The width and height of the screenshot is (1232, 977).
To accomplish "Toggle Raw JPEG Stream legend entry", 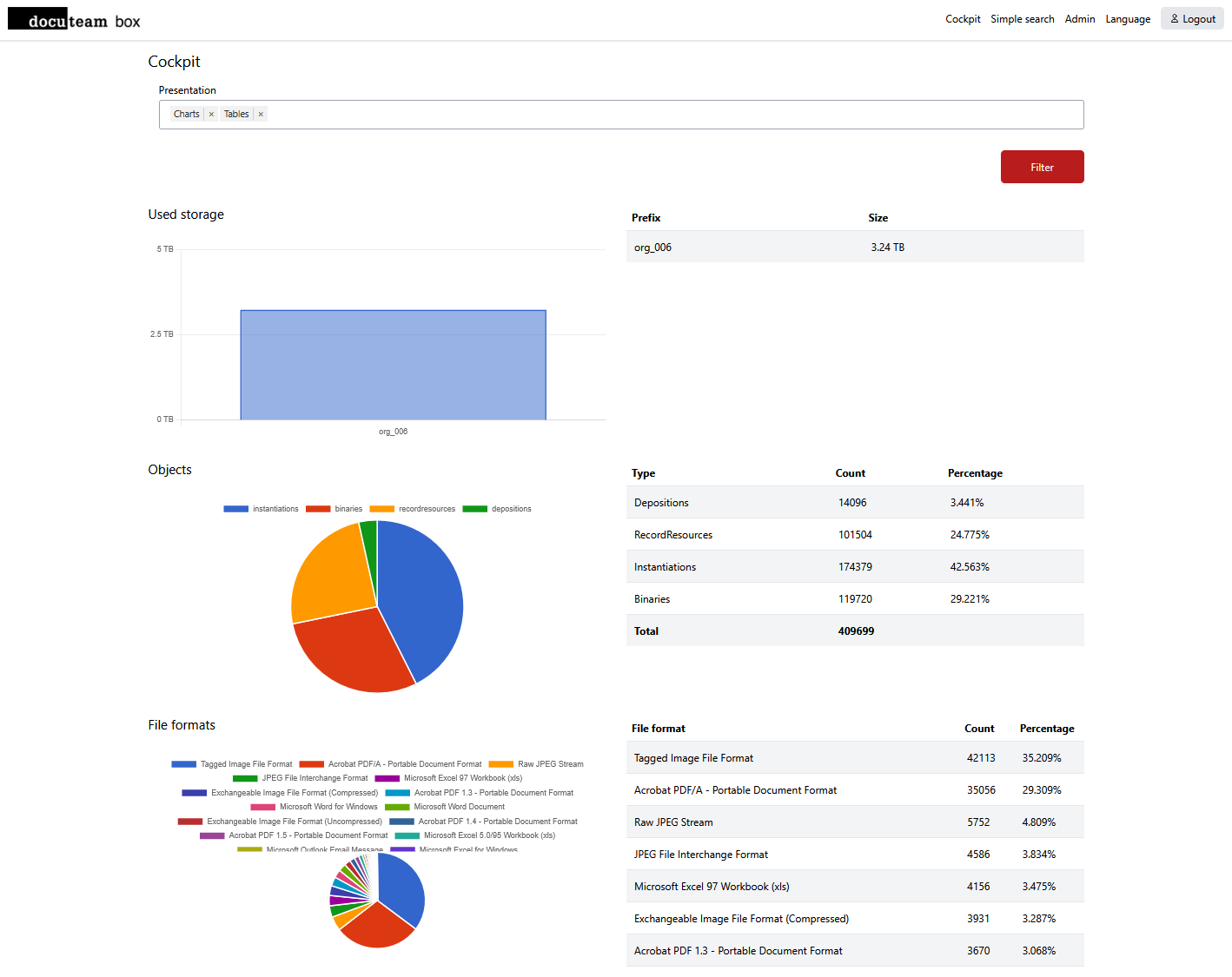I will pos(536,764).
